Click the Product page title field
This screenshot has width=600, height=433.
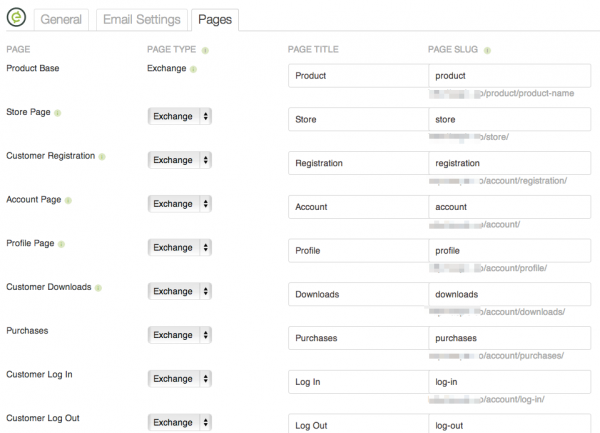[x=359, y=76]
